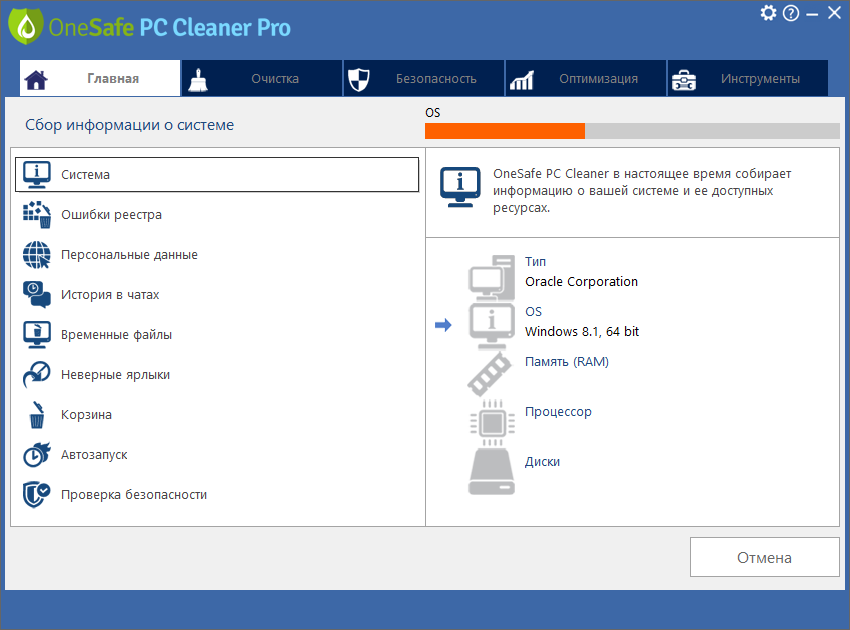Viewport: 850px width, 630px height.
Task: Click the Система monitor icon in list
Action: tap(37, 175)
